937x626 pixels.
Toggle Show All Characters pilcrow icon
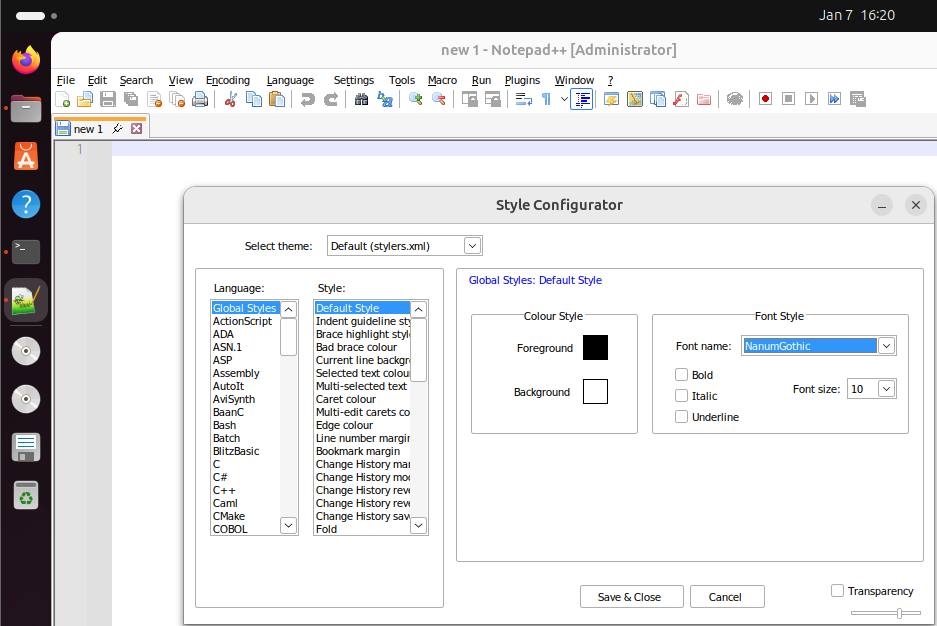(546, 99)
